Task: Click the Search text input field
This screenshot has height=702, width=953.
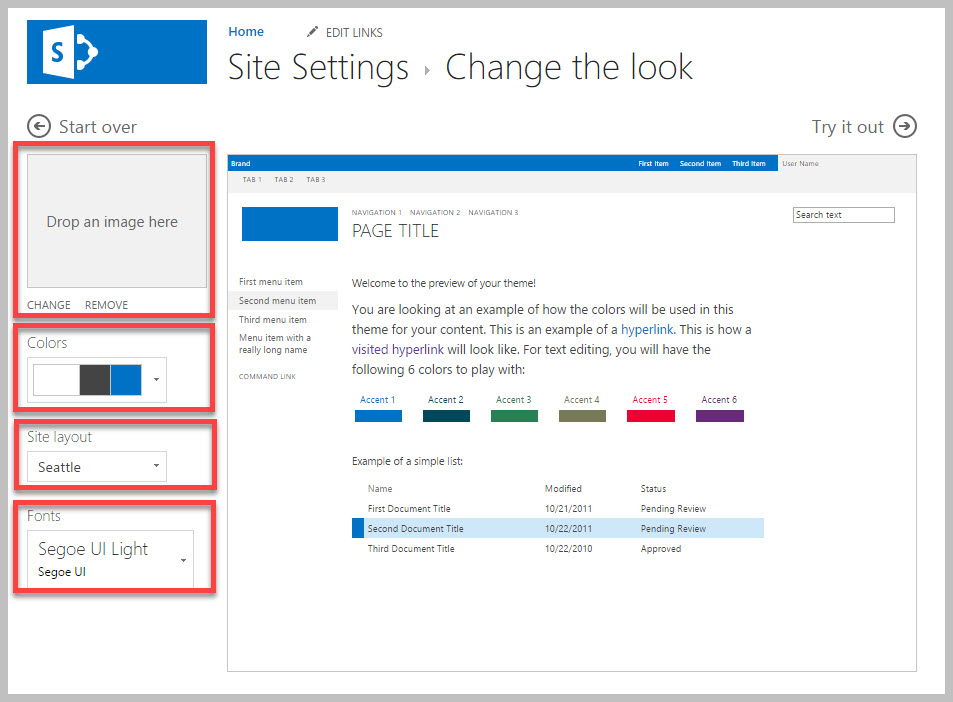Action: pyautogui.click(x=843, y=214)
